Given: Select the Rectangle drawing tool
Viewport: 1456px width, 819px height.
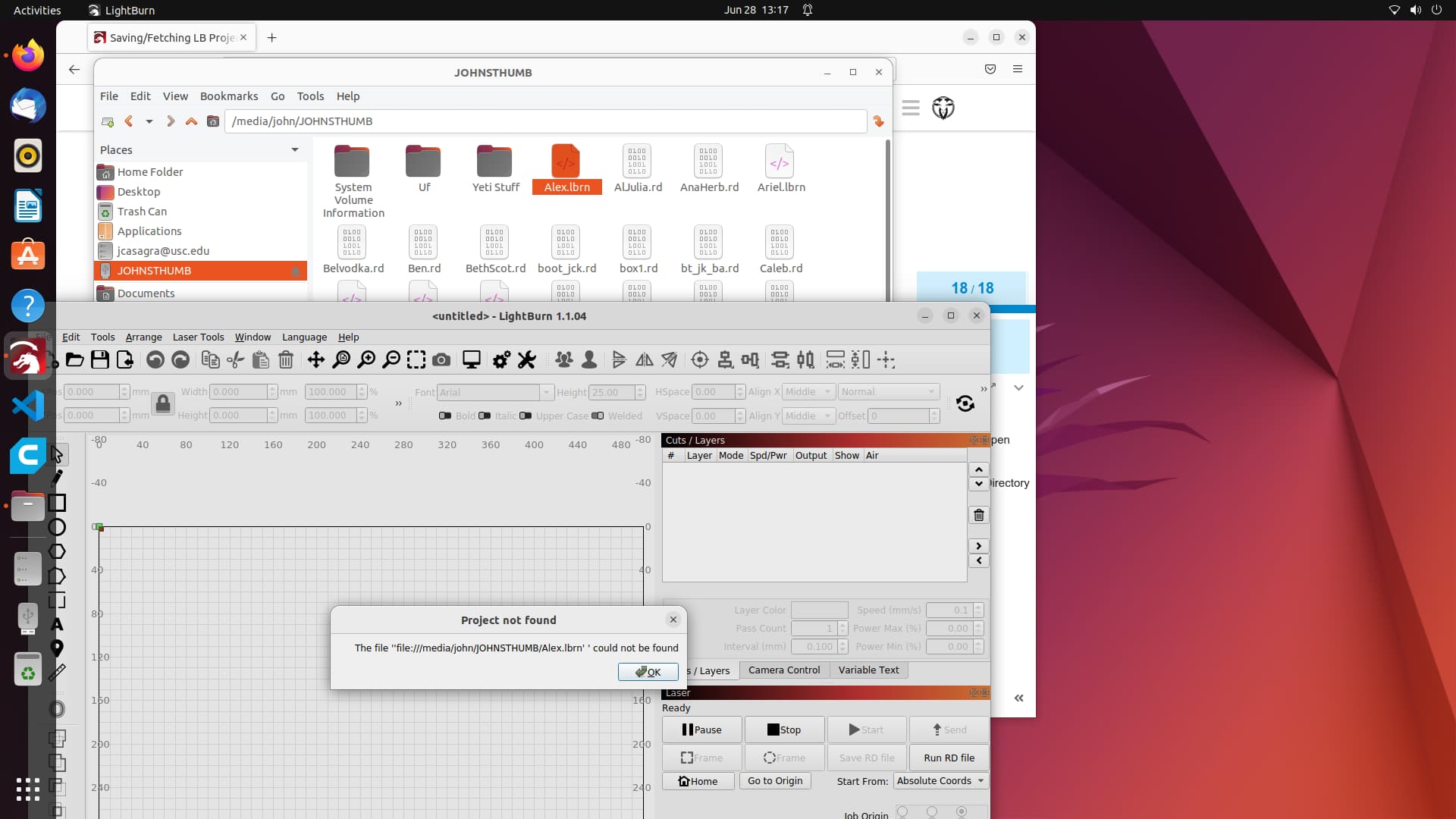Looking at the screenshot, I should tap(57, 503).
